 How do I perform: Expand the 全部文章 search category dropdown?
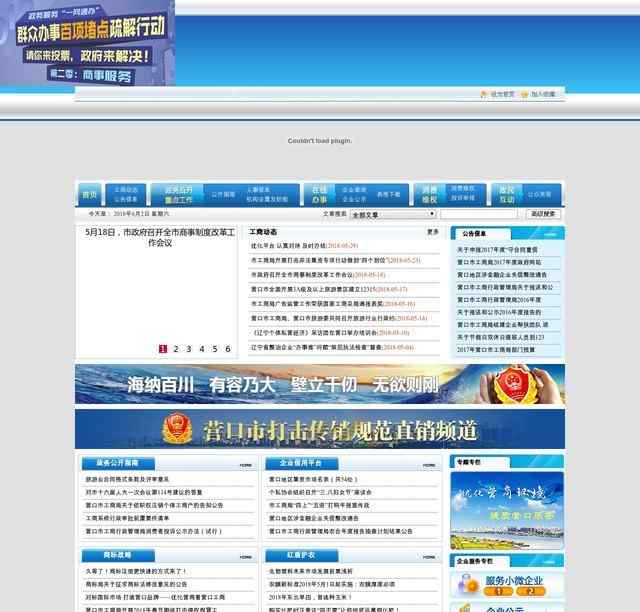tap(393, 214)
